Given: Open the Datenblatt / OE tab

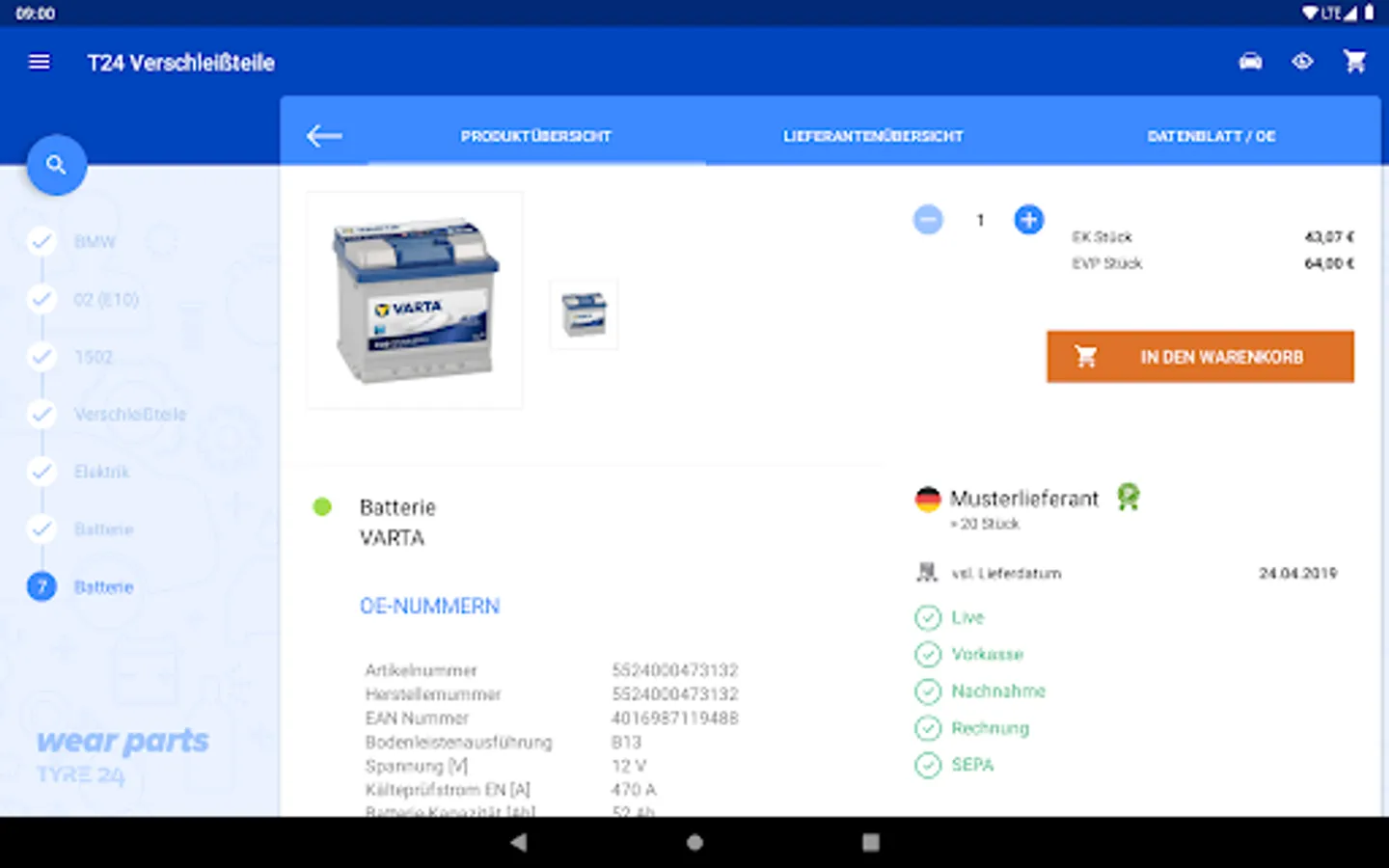Looking at the screenshot, I should click(1212, 136).
